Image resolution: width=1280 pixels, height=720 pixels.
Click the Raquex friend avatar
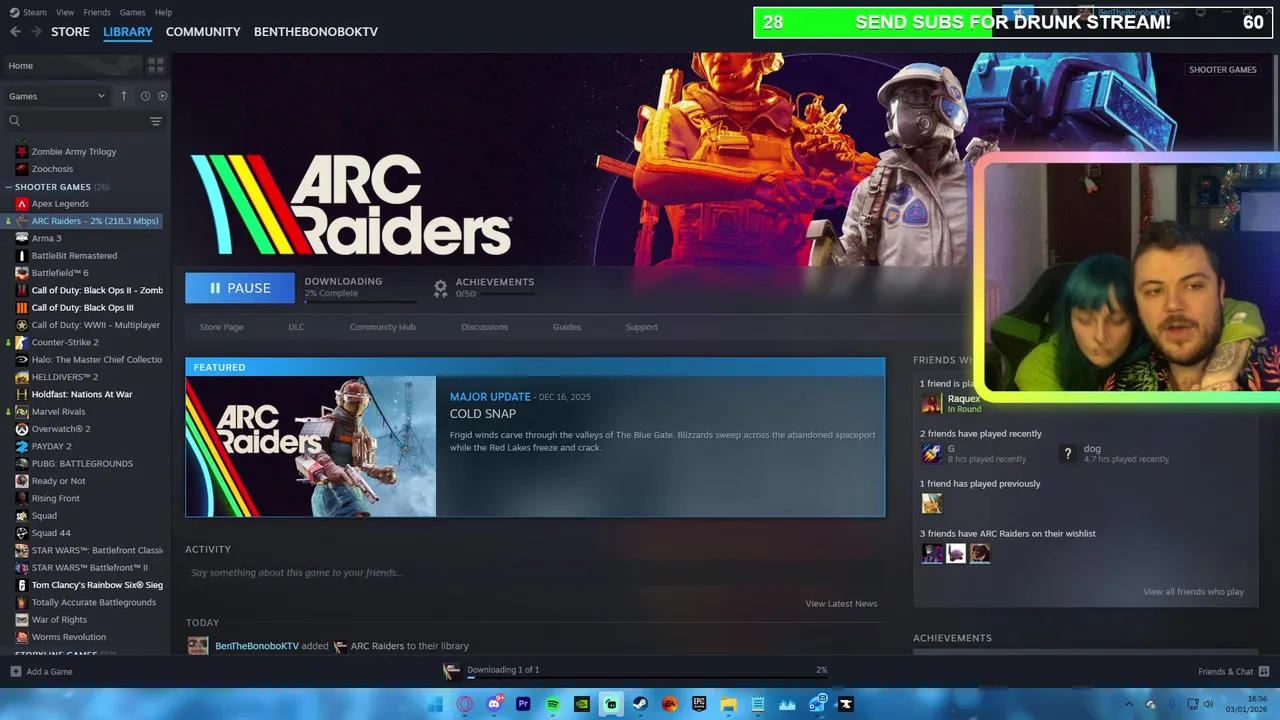(x=932, y=403)
